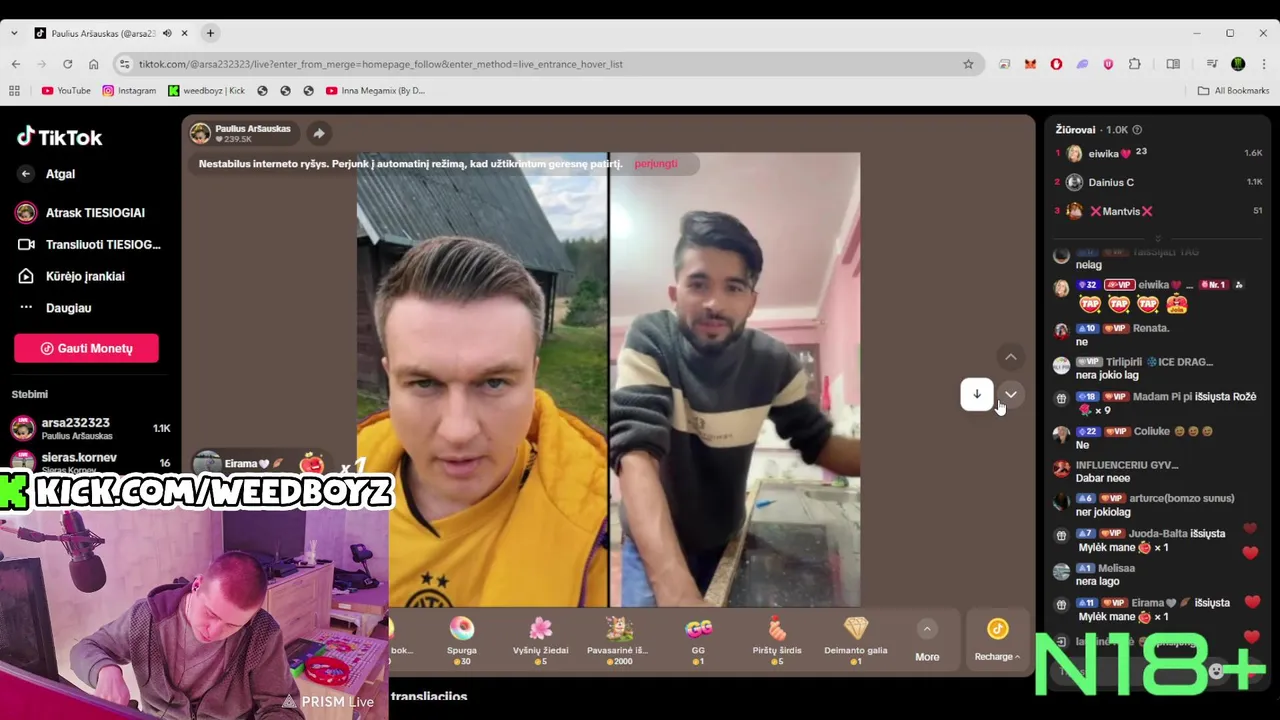Open weedboyz | Kick bookmark

[206, 91]
